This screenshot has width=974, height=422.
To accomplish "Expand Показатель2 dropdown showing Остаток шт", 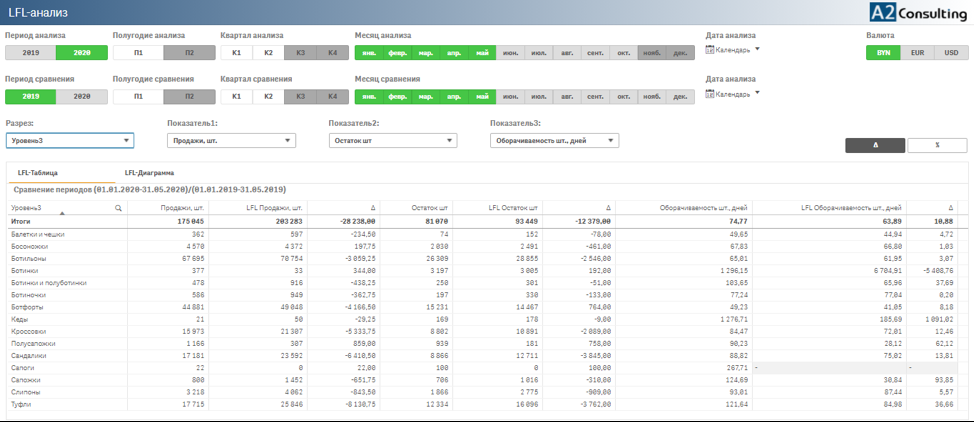I will pos(393,140).
